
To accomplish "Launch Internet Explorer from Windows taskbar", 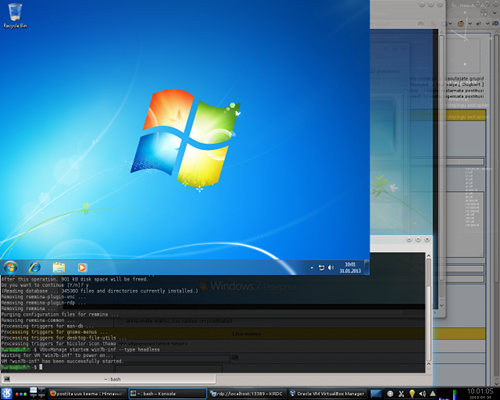I will (35, 267).
